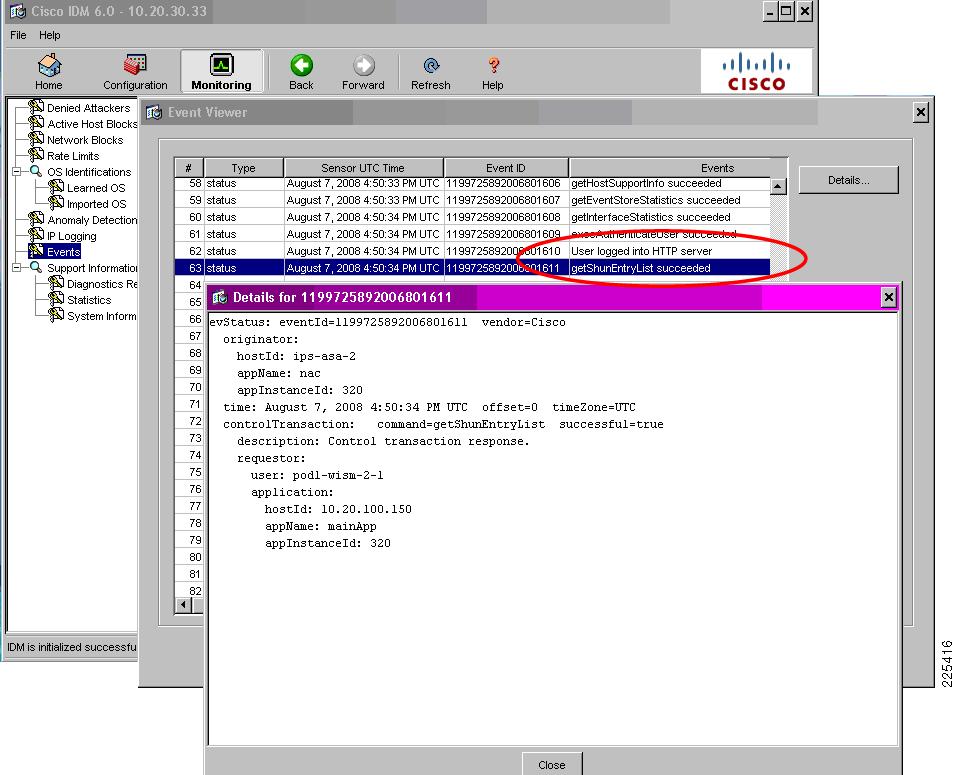Image resolution: width=954 pixels, height=775 pixels.
Task: Click the Details button in Event Viewer
Action: point(847,179)
